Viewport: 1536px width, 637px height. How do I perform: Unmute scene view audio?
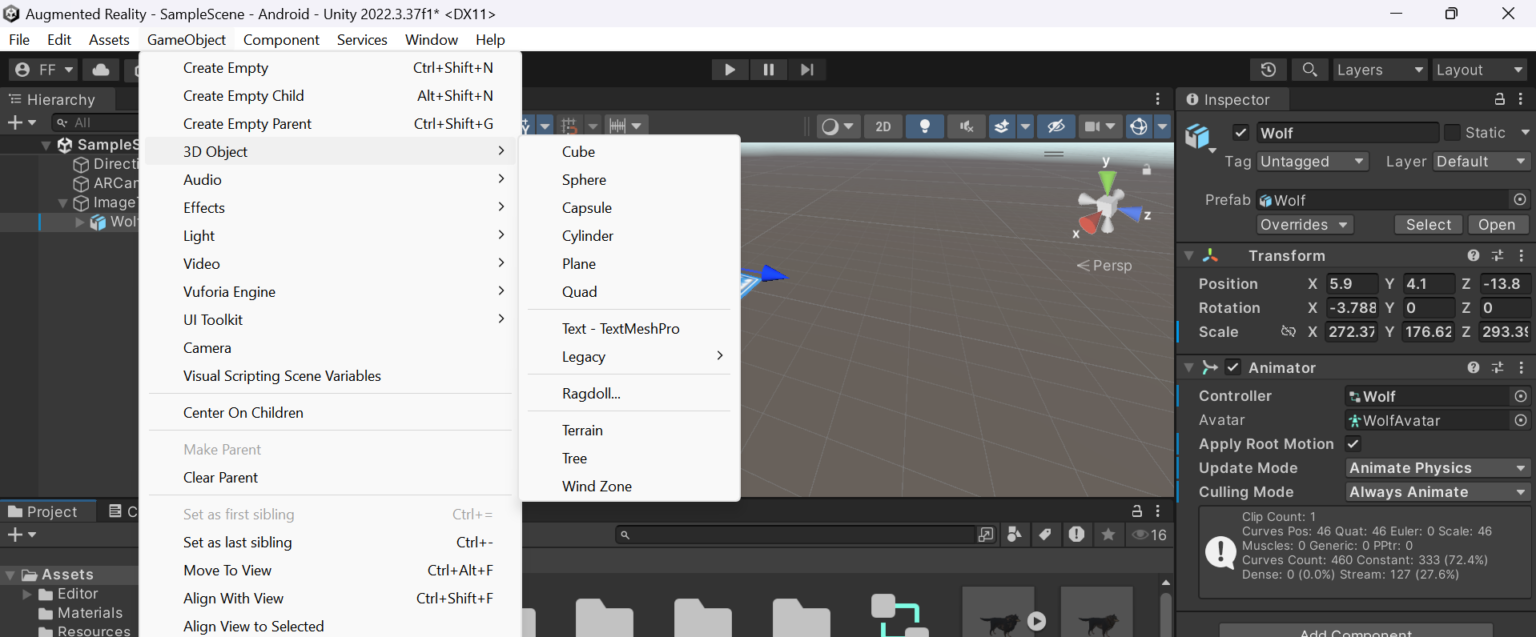964,126
